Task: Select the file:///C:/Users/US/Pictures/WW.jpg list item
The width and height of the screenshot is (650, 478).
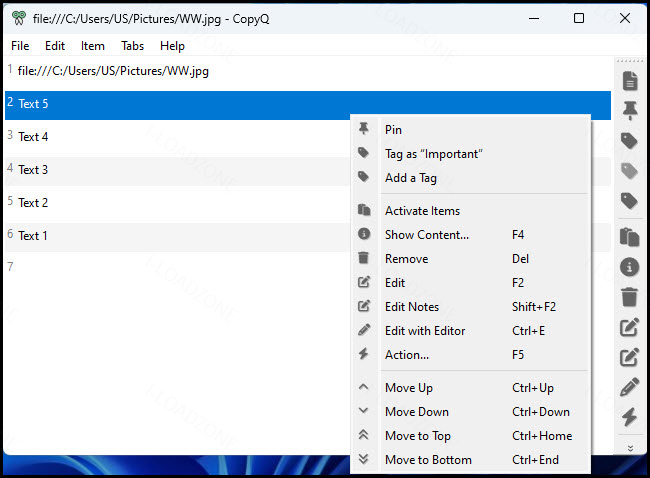Action: pos(308,71)
